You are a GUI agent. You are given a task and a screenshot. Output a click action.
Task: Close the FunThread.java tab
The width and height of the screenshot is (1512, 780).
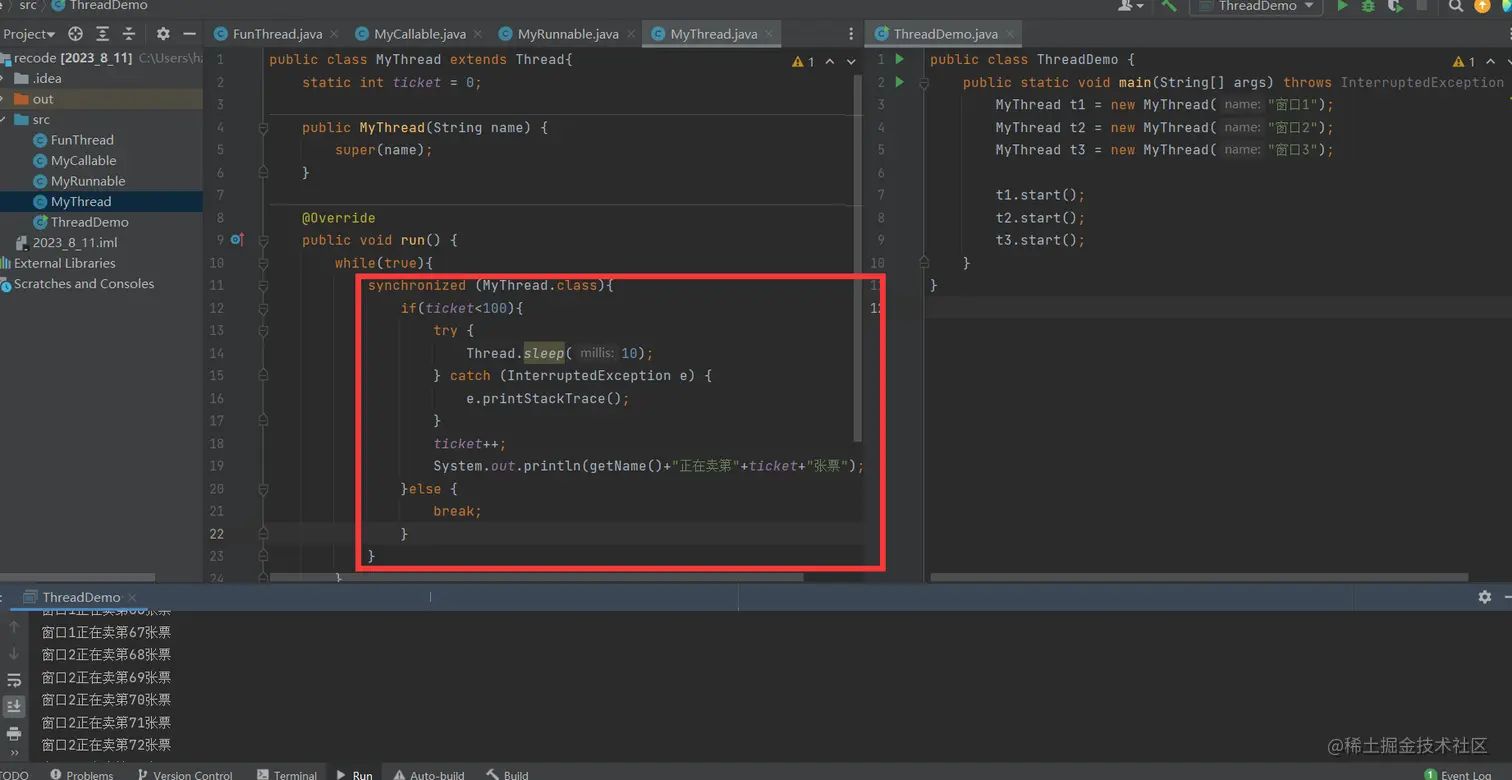[332, 34]
